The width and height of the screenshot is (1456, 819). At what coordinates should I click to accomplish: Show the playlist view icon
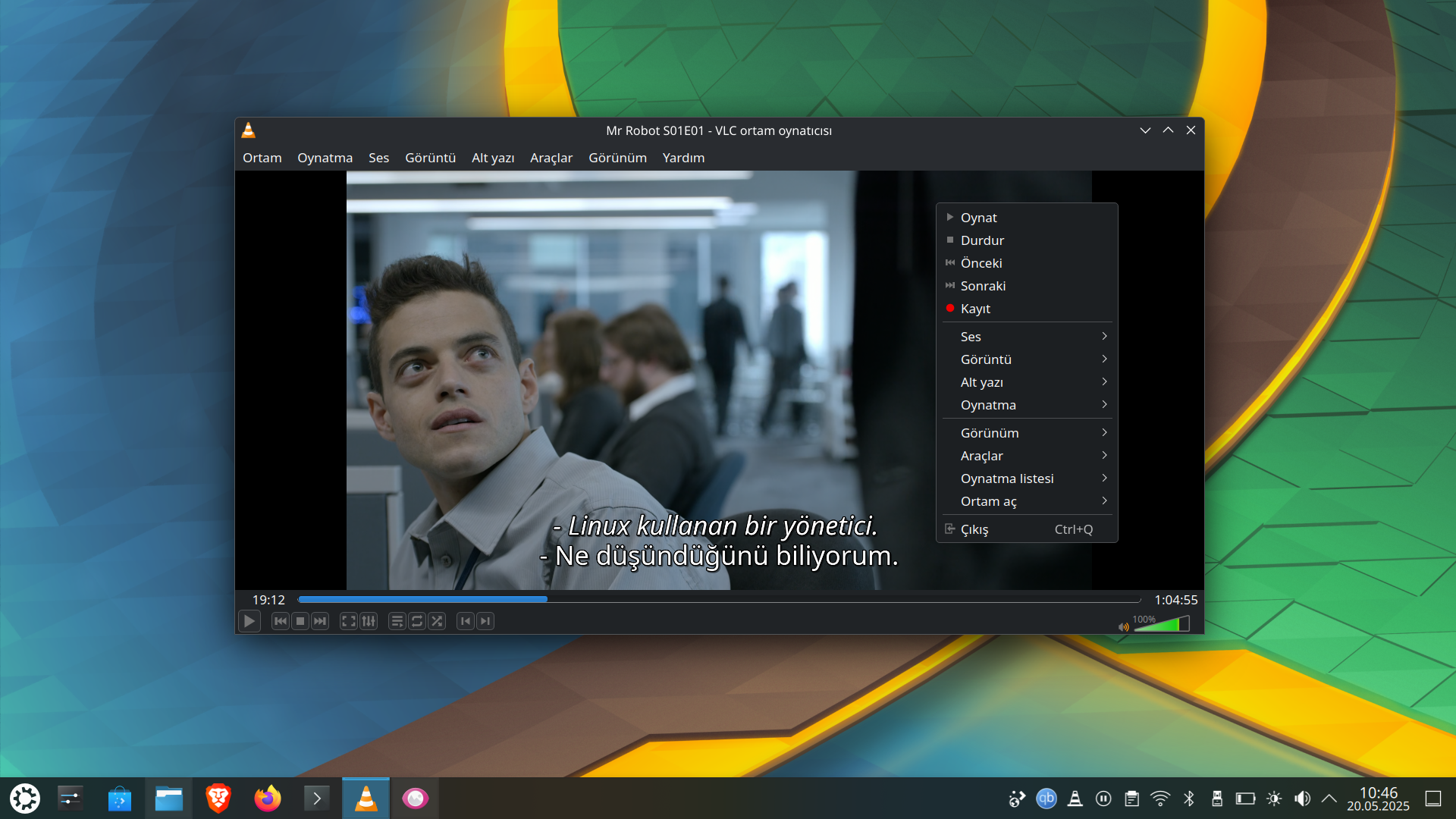tap(397, 621)
